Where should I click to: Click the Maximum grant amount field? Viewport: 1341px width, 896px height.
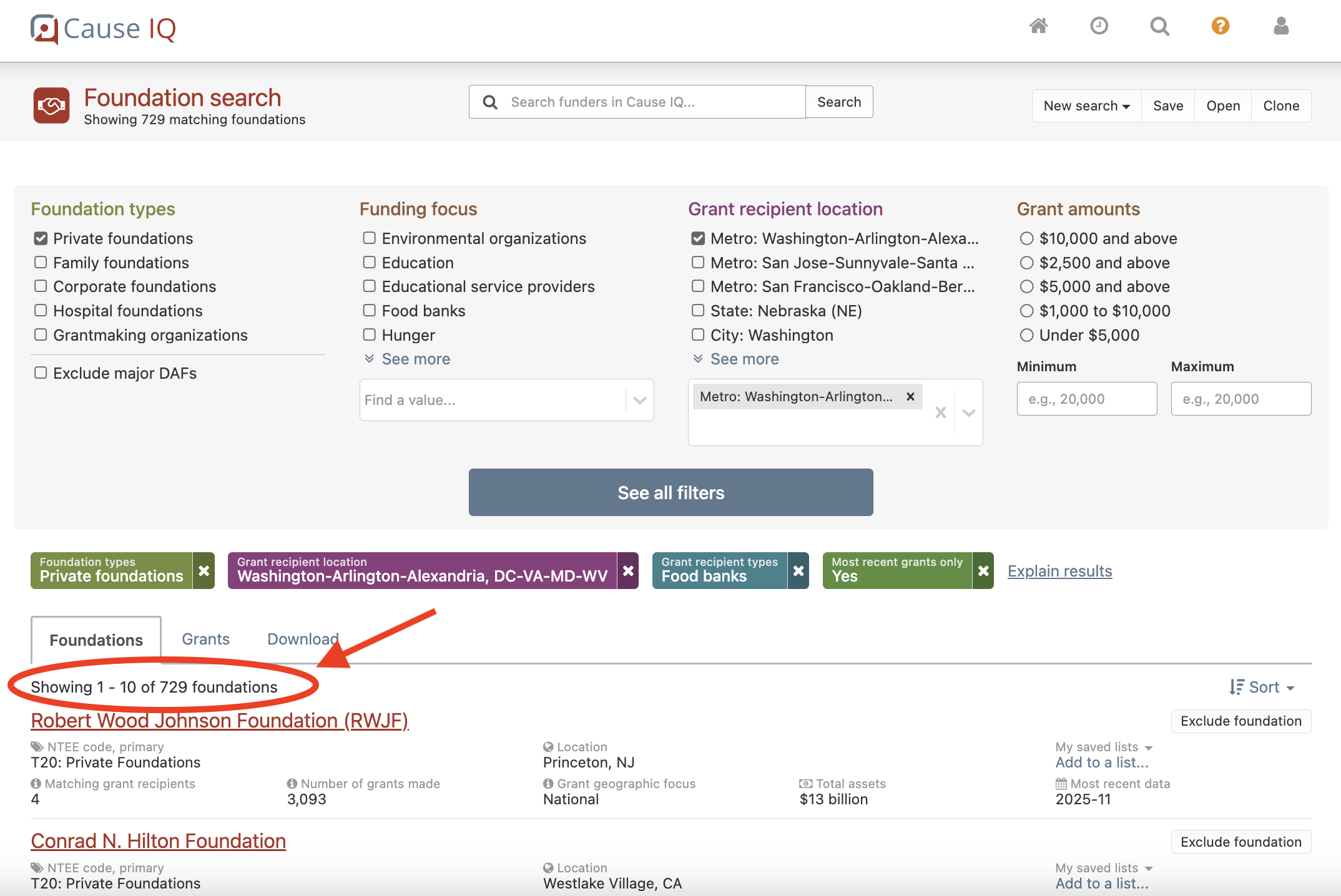click(1240, 399)
